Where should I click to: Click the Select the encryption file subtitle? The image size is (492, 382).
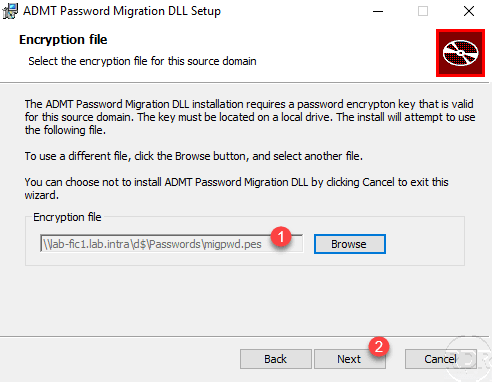click(x=142, y=61)
